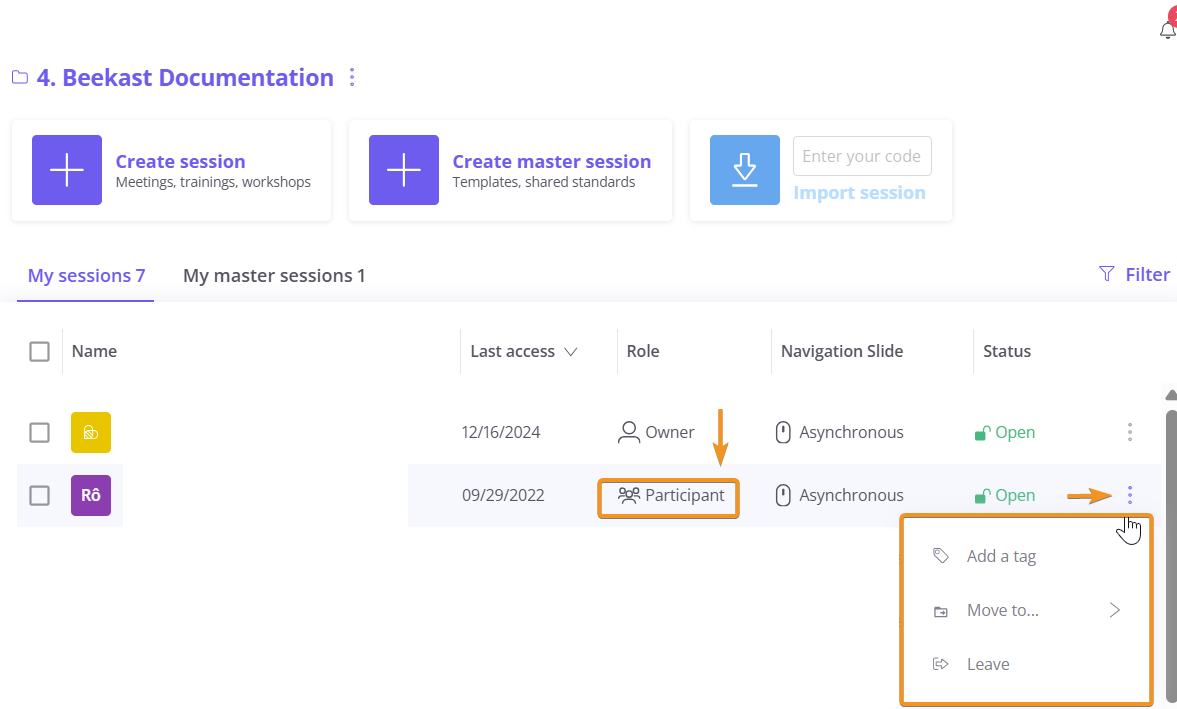Click the green unlocked padlock in Owner row
1177x709 pixels.
point(982,433)
